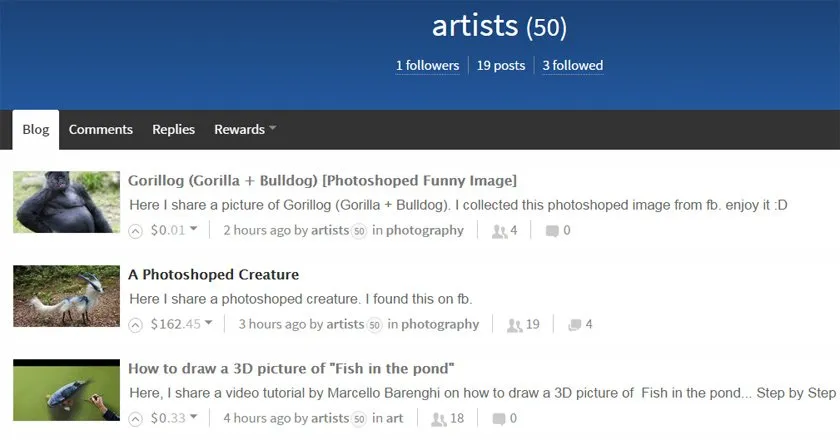The height and width of the screenshot is (440, 840).
Task: Open photography tag on the 2 hours ago post
Action: (425, 230)
